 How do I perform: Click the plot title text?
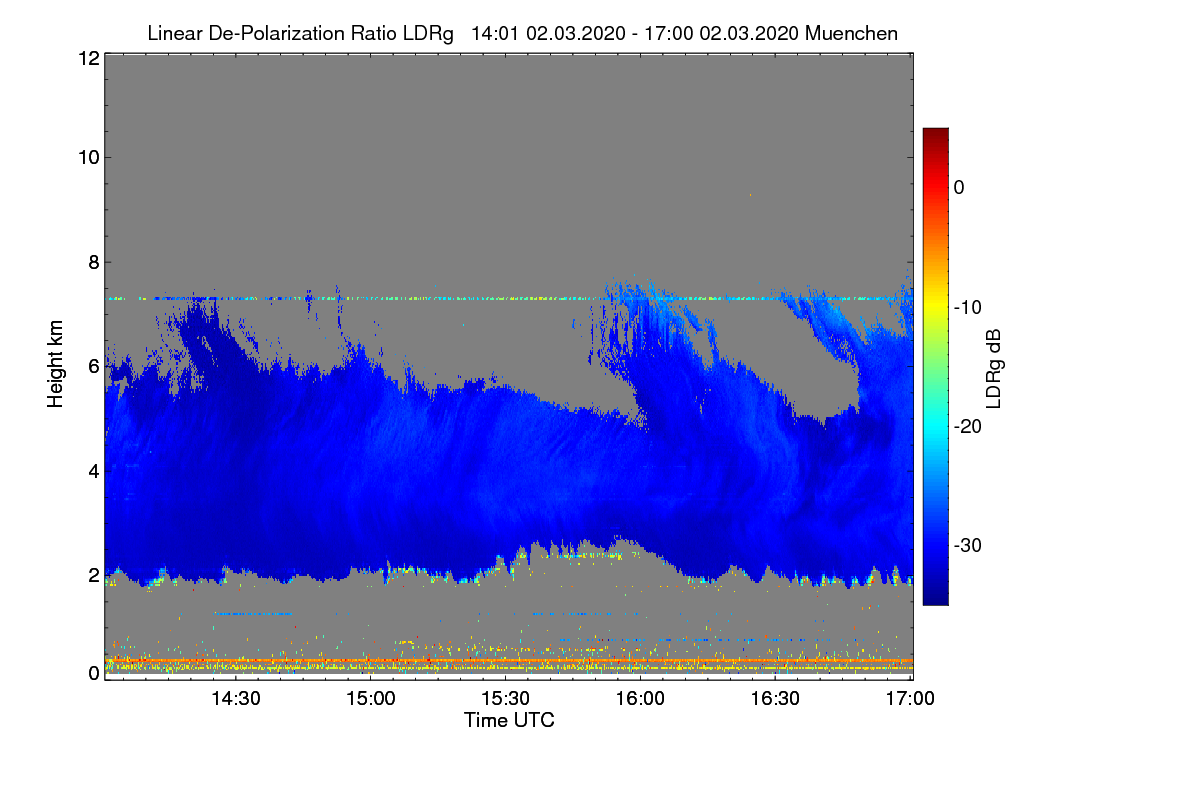click(522, 33)
